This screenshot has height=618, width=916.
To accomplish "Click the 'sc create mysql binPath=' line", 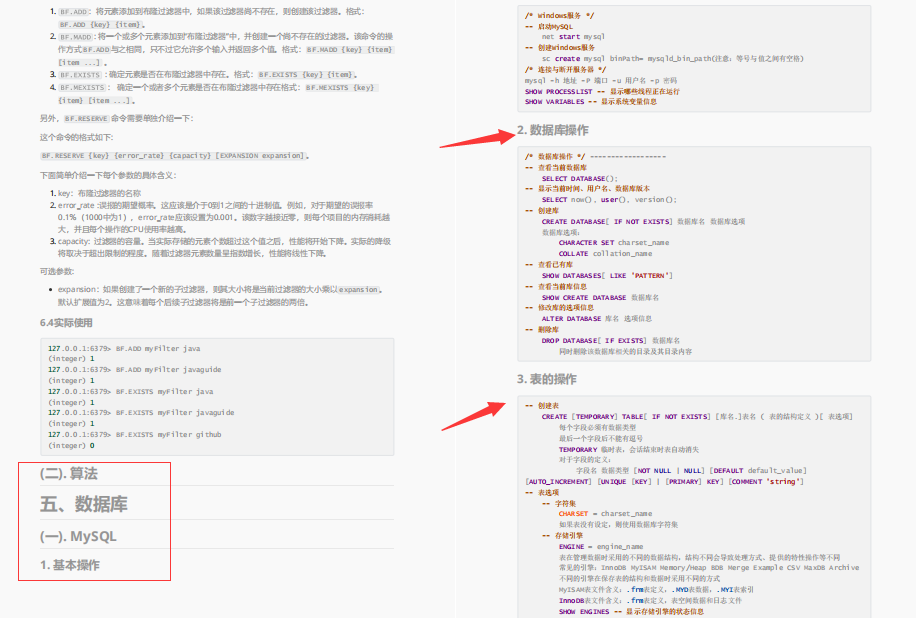I will (x=672, y=58).
